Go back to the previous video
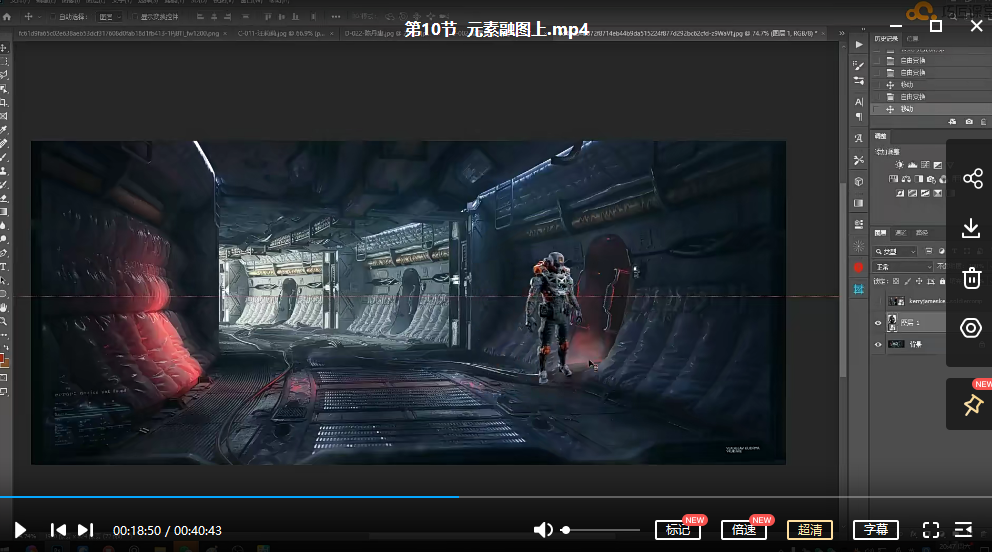The height and width of the screenshot is (552, 992). (x=58, y=530)
